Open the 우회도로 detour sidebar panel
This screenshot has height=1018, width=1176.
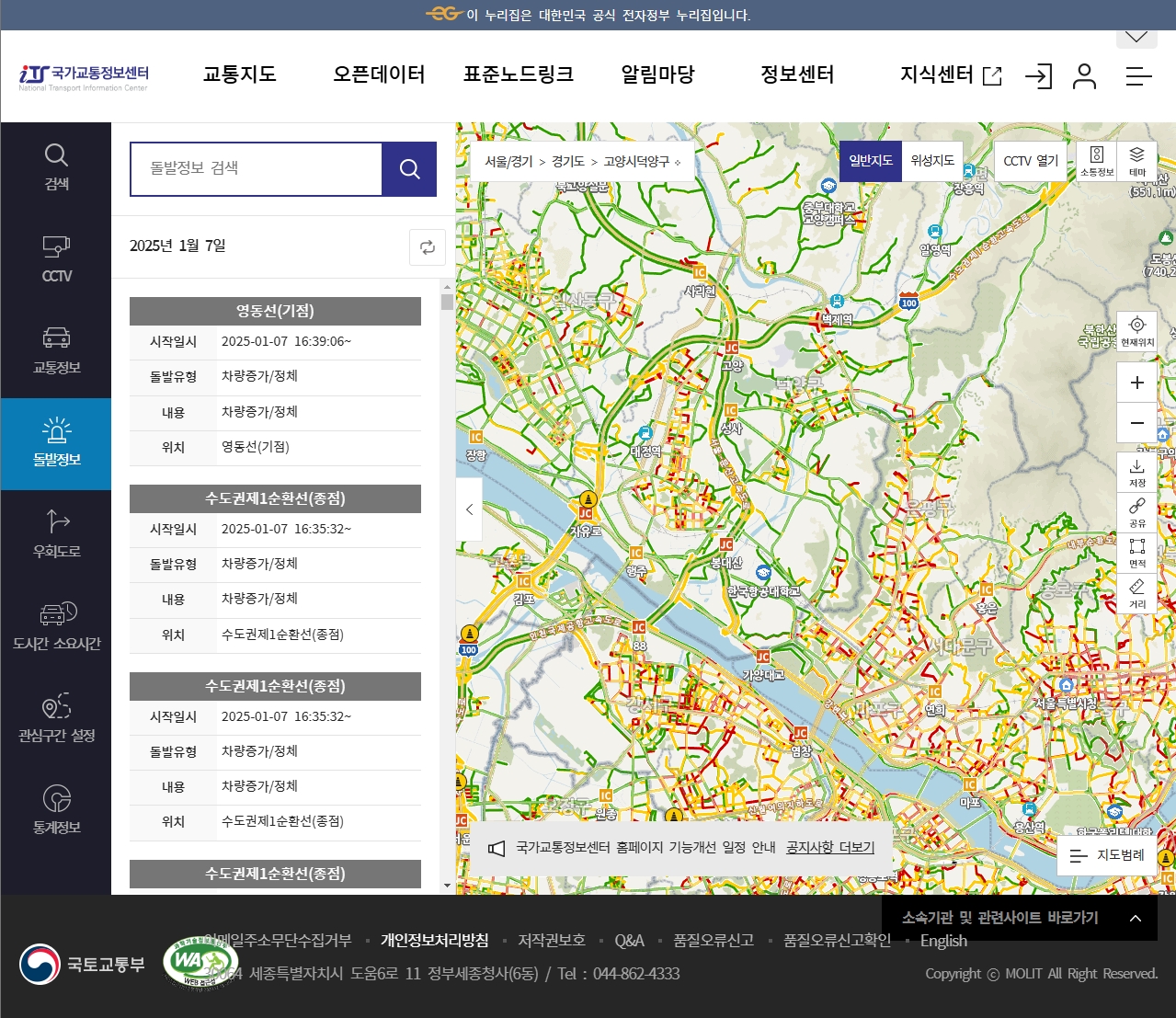click(56, 536)
